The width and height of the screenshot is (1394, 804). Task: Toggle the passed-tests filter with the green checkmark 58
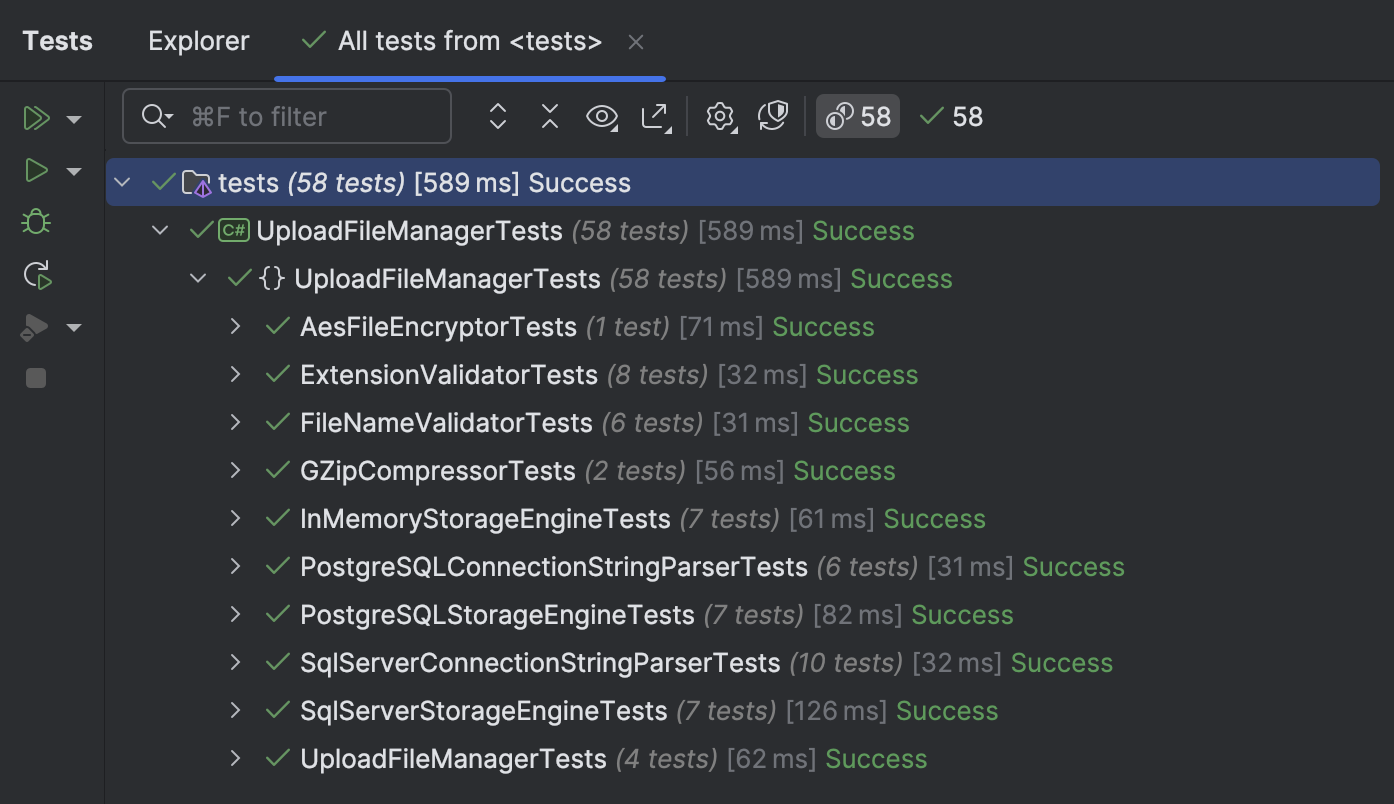[950, 116]
